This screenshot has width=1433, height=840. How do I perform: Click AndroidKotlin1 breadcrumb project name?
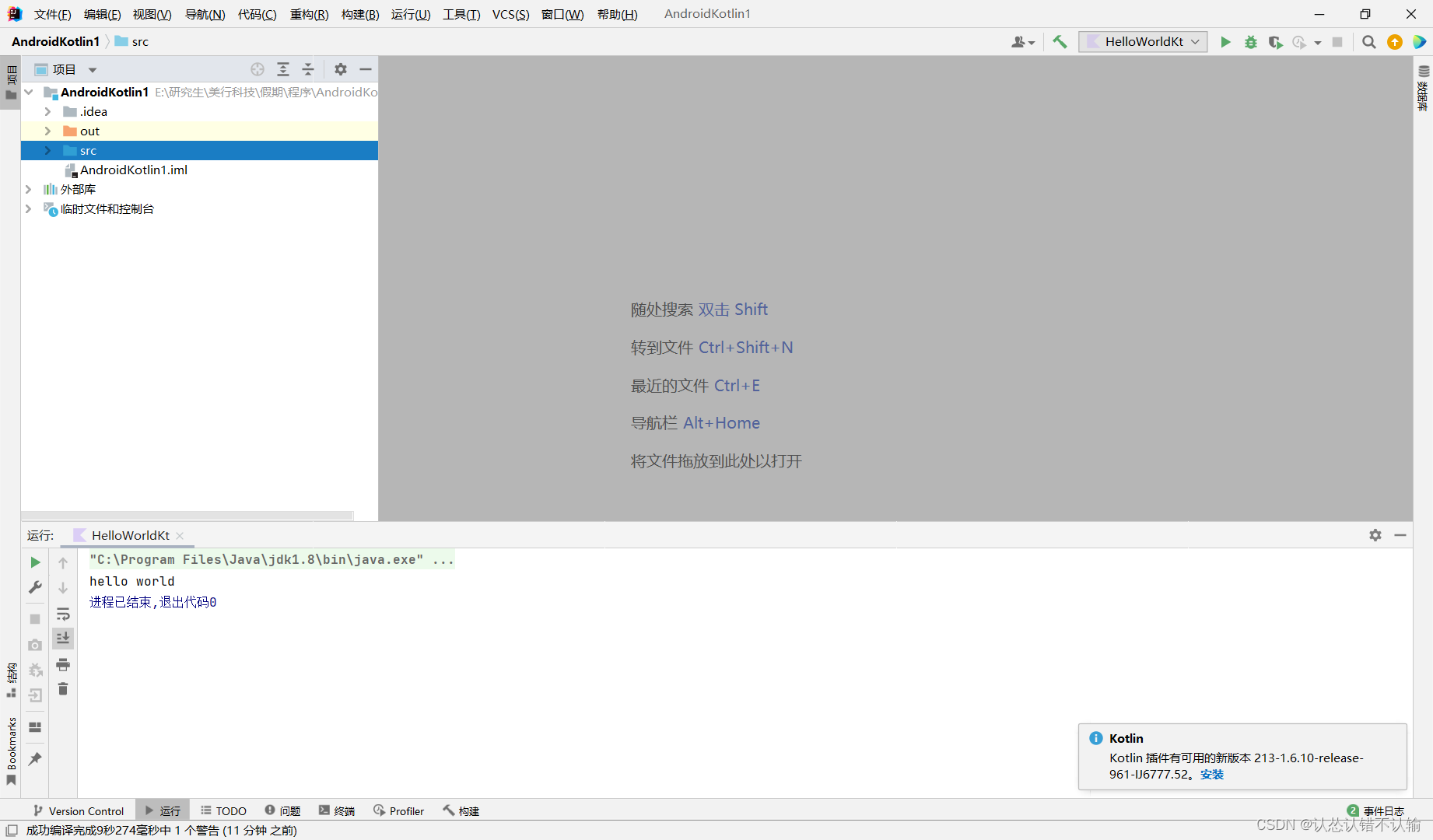(55, 42)
